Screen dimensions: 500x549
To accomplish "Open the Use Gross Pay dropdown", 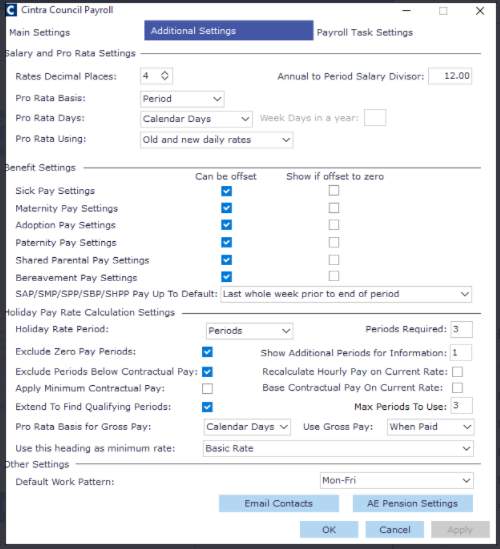I will 431,427.
